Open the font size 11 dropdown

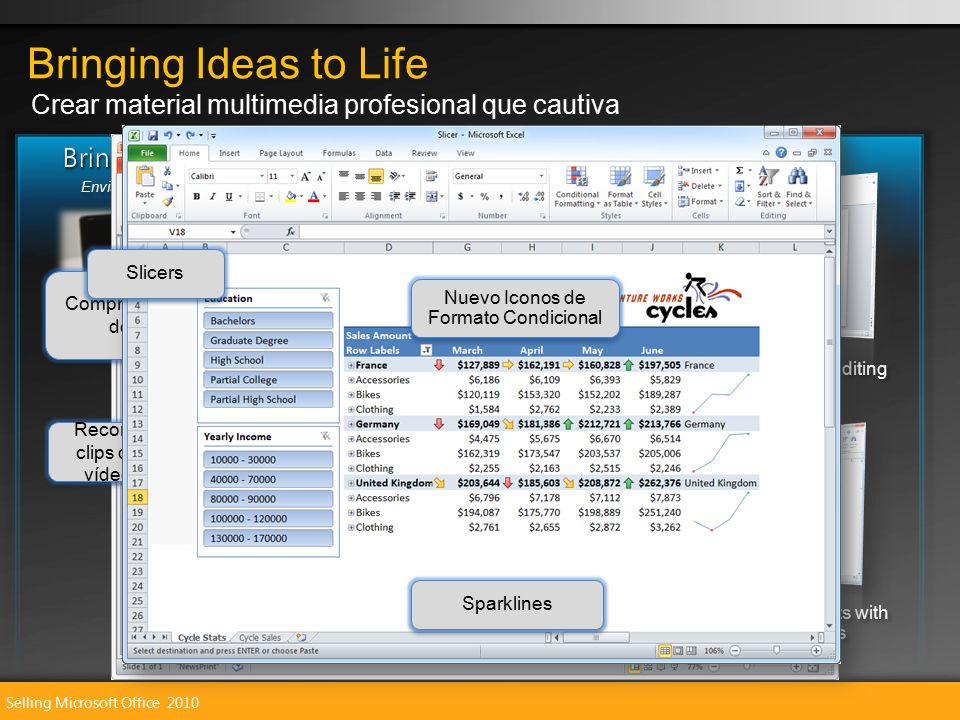pyautogui.click(x=292, y=176)
